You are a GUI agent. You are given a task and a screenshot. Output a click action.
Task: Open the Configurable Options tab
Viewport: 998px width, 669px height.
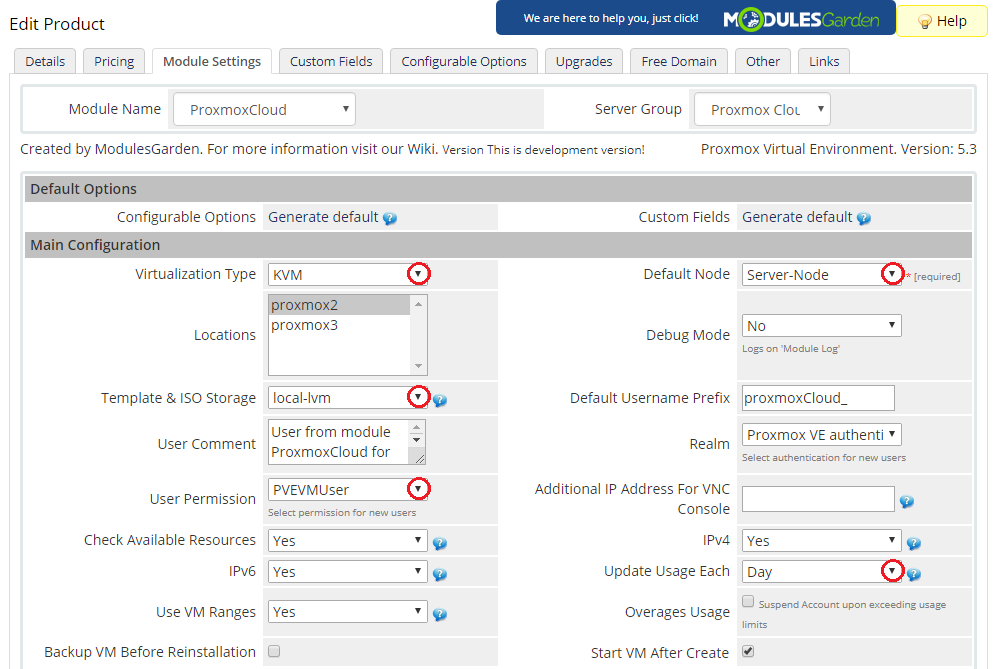tap(464, 62)
